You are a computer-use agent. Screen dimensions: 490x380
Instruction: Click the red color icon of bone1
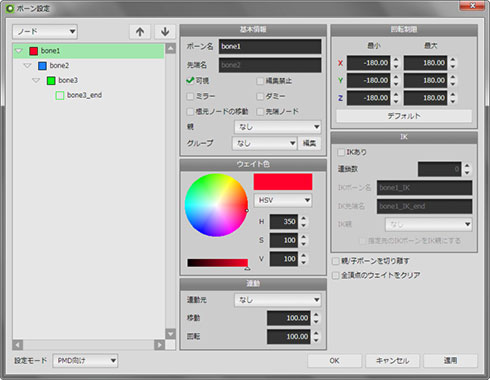coord(33,51)
